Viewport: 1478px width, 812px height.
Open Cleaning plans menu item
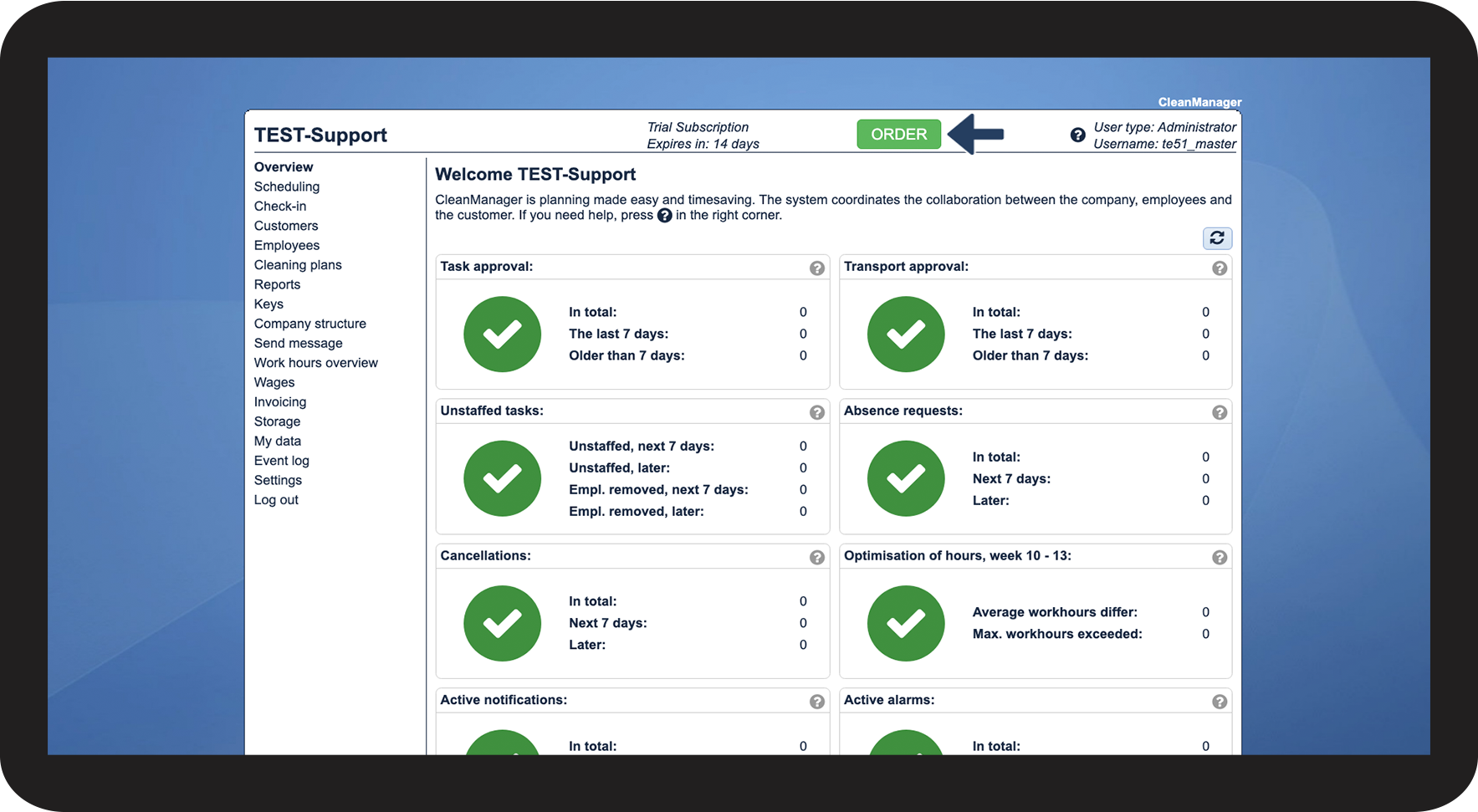[298, 265]
